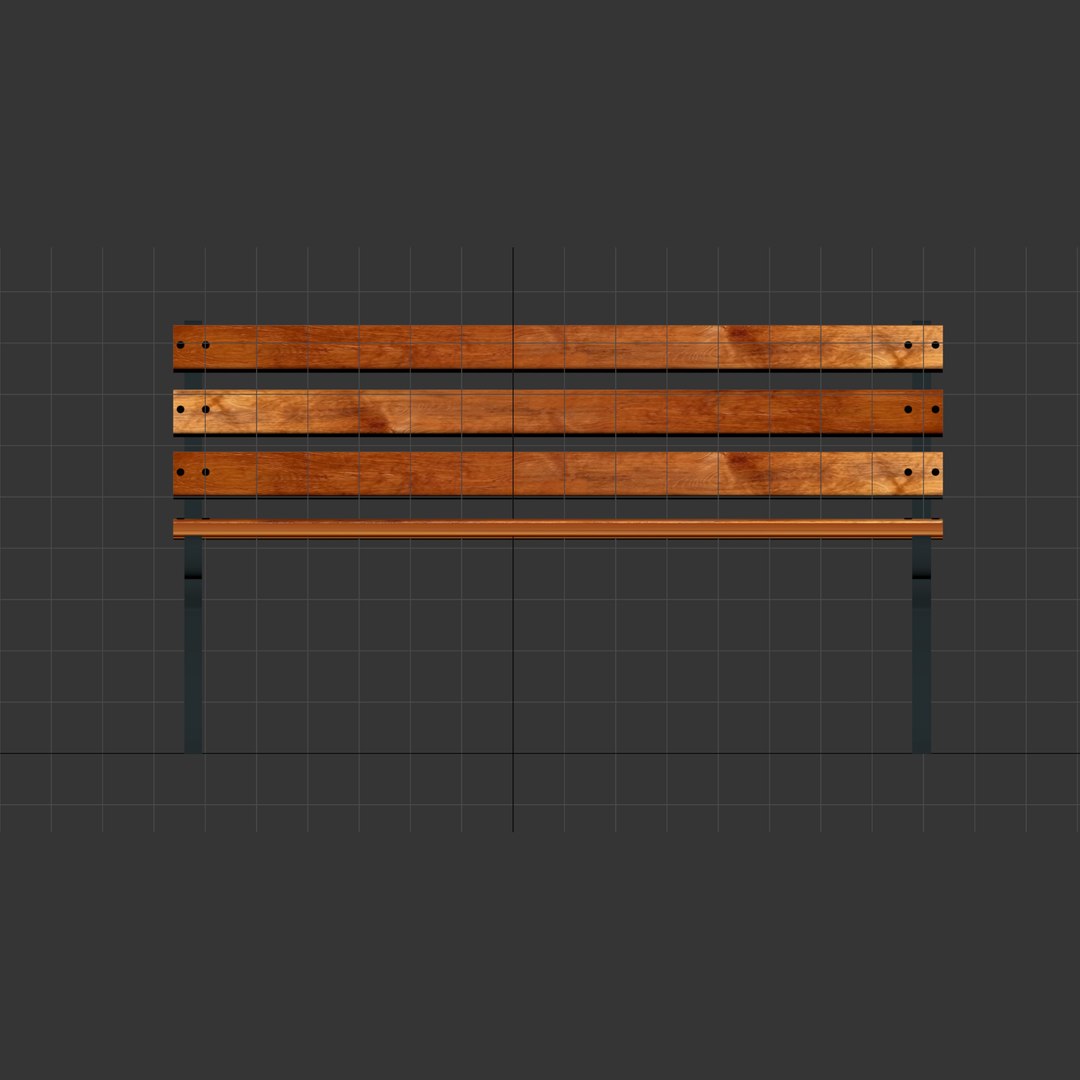Select the middle wooden backrest slat
Screen dimensions: 1080x1080
pyautogui.click(x=558, y=412)
